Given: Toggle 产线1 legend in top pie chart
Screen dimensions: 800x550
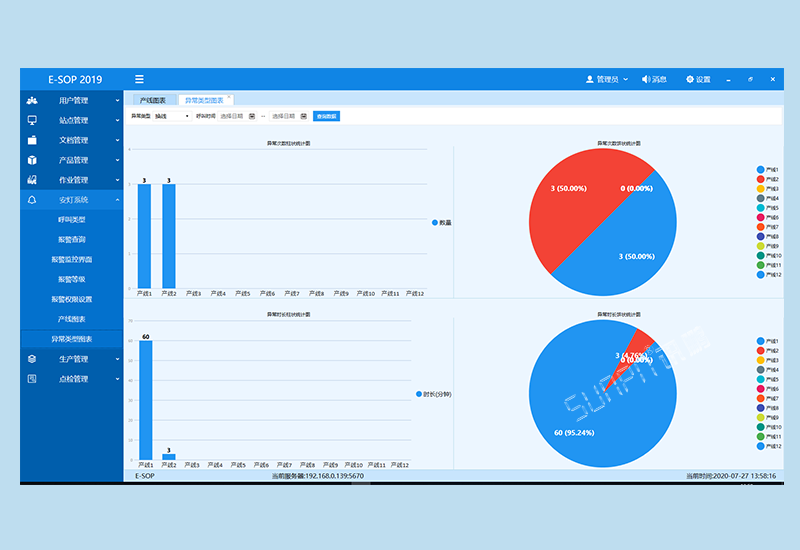Looking at the screenshot, I should click(766, 170).
